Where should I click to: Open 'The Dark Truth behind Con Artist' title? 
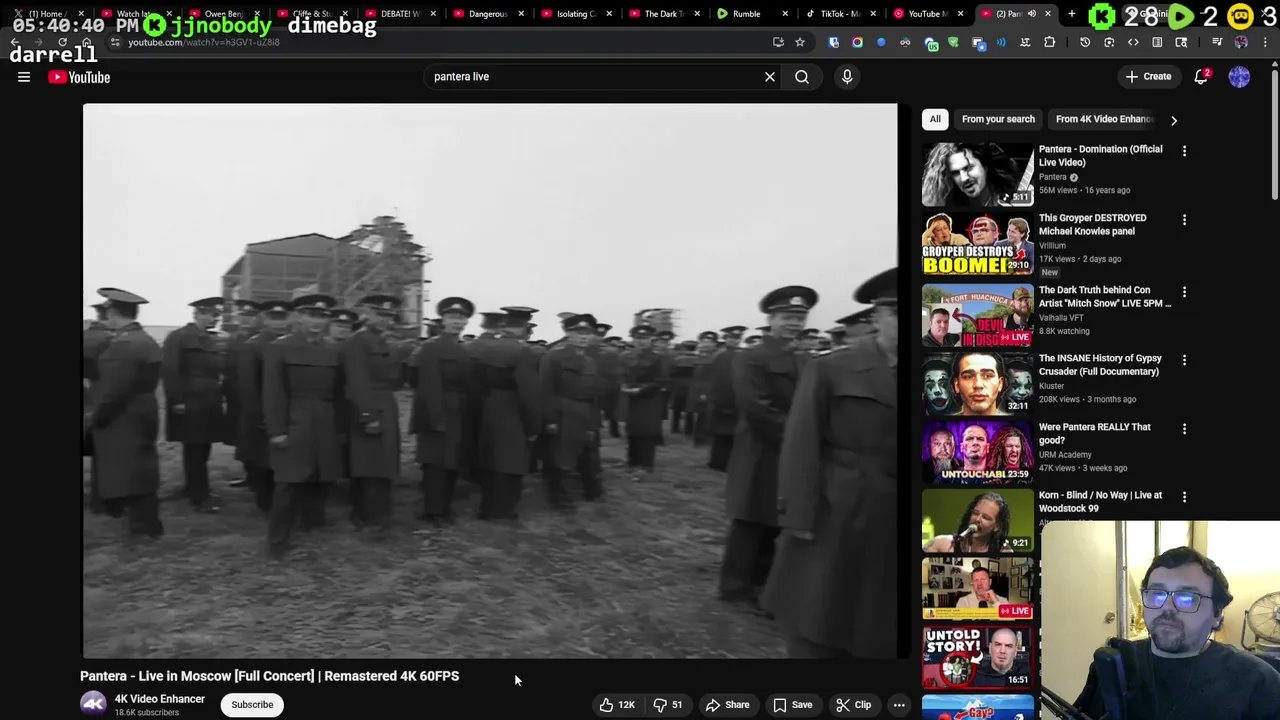1105,297
